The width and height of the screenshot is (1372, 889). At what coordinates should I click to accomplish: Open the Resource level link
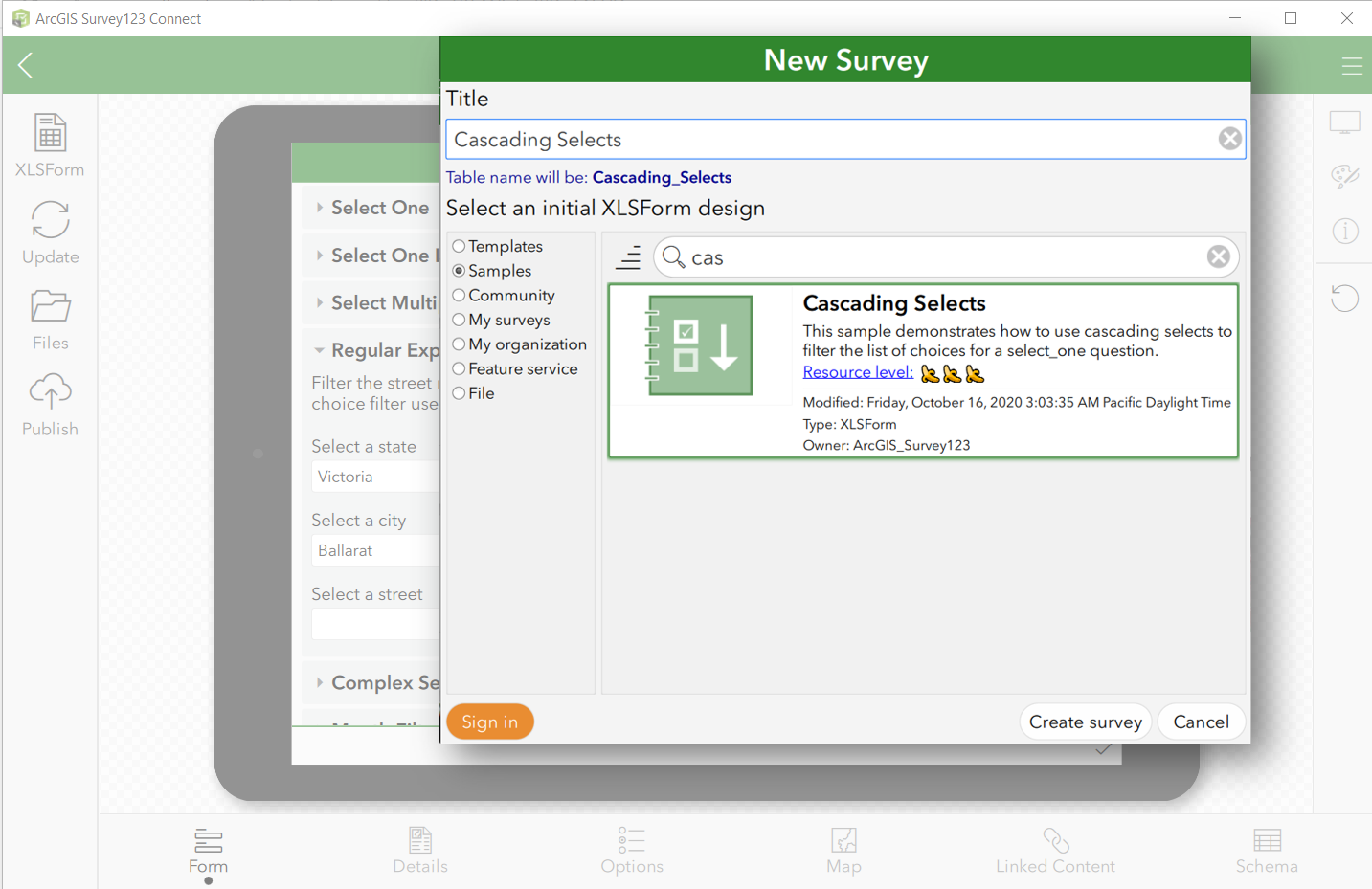click(x=858, y=372)
